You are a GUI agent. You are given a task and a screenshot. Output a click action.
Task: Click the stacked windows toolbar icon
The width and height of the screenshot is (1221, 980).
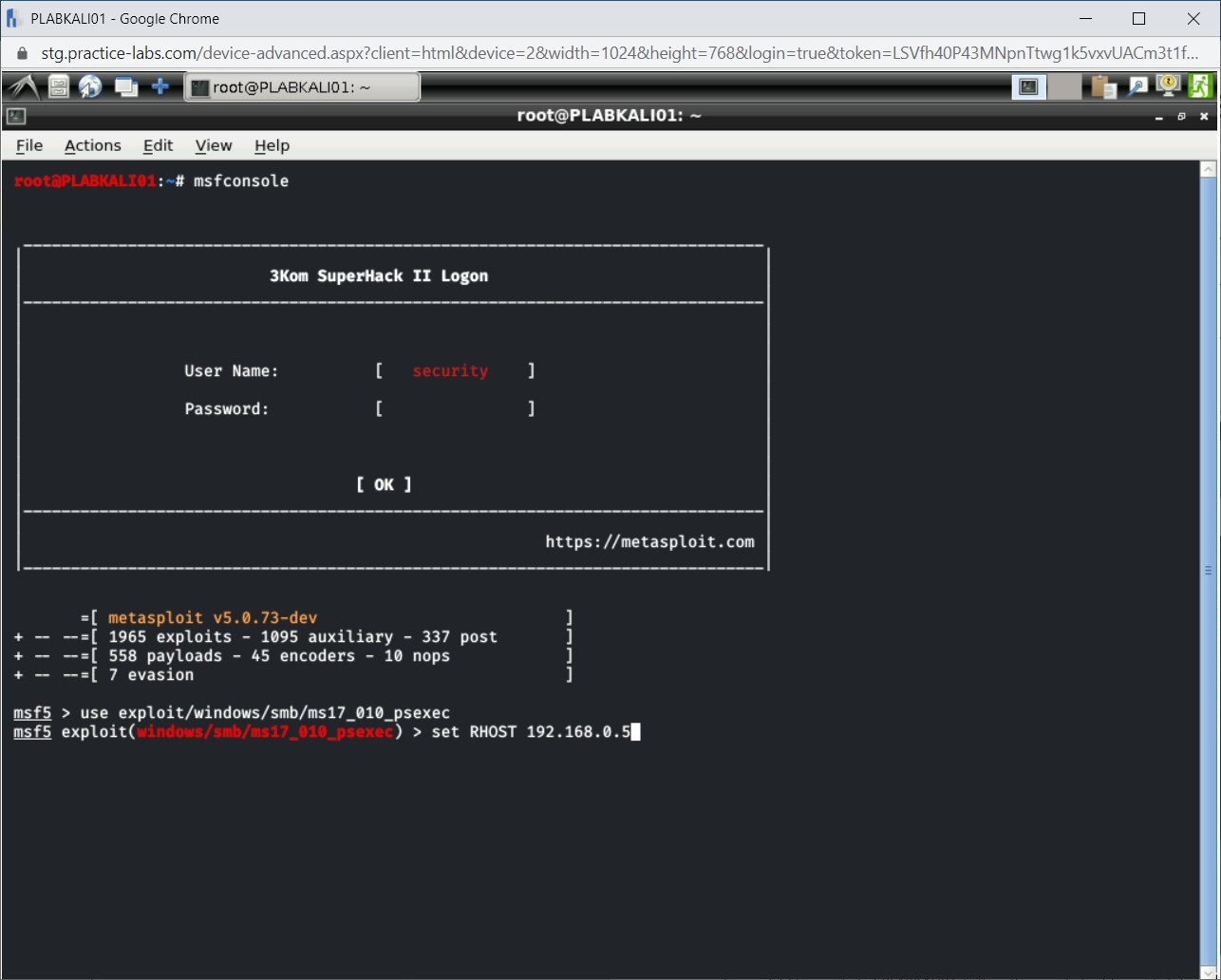125,86
